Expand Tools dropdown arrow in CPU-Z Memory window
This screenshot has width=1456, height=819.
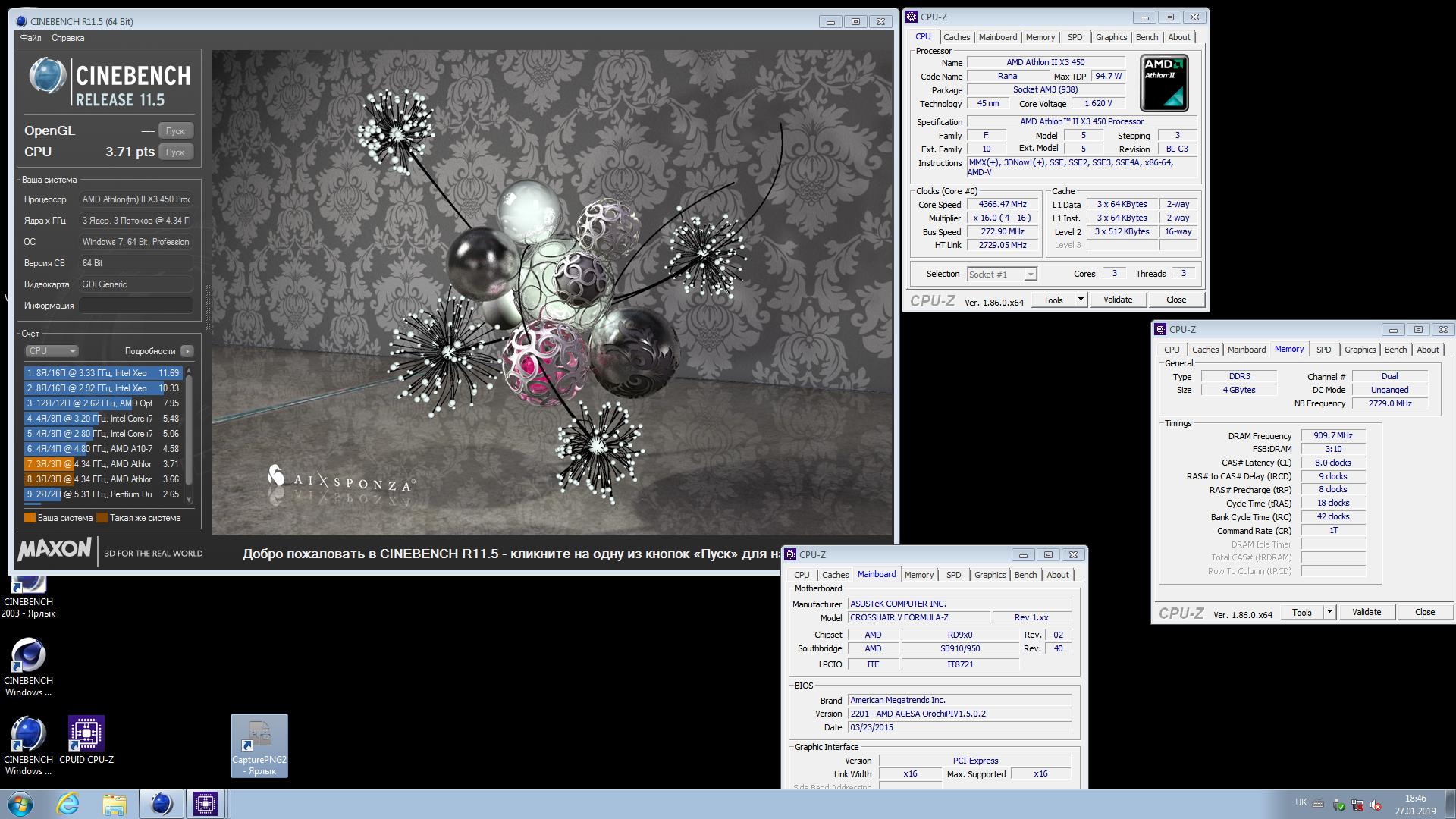(x=1329, y=612)
